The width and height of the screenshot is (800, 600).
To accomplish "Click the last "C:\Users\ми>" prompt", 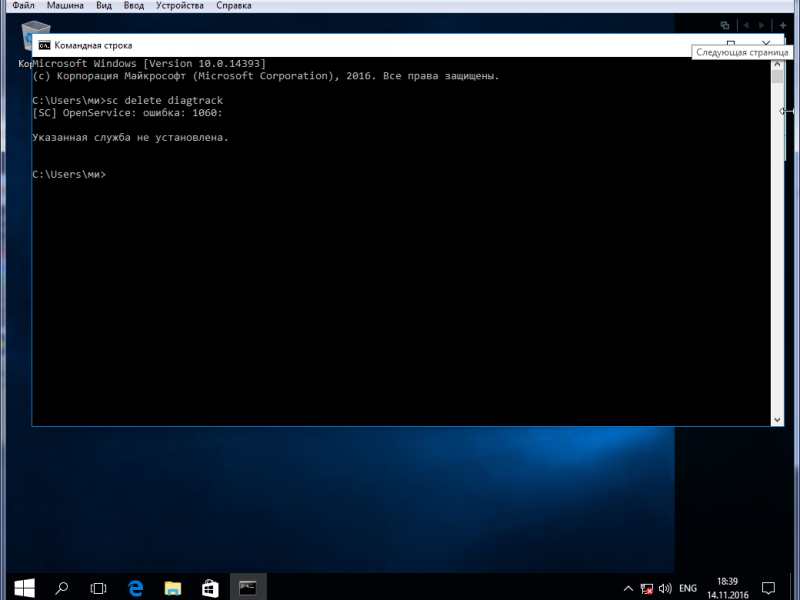I will pos(69,174).
